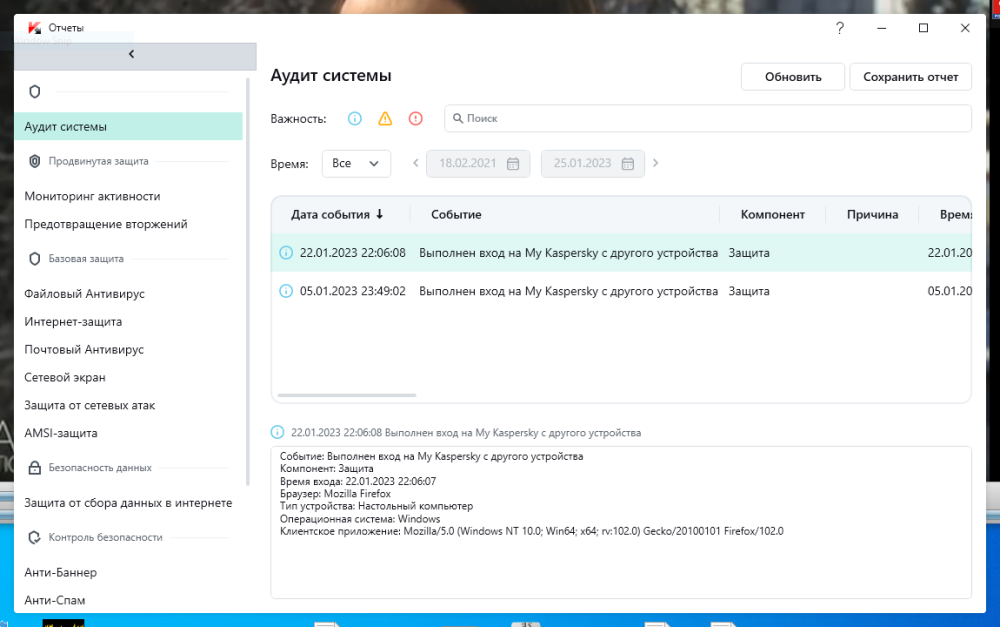Click the Тип устройства detail line
This screenshot has height=627, width=1000.
376,506
